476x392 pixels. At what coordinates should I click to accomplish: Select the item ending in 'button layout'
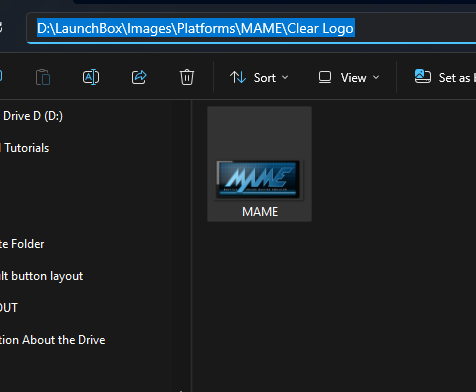[x=42, y=276]
